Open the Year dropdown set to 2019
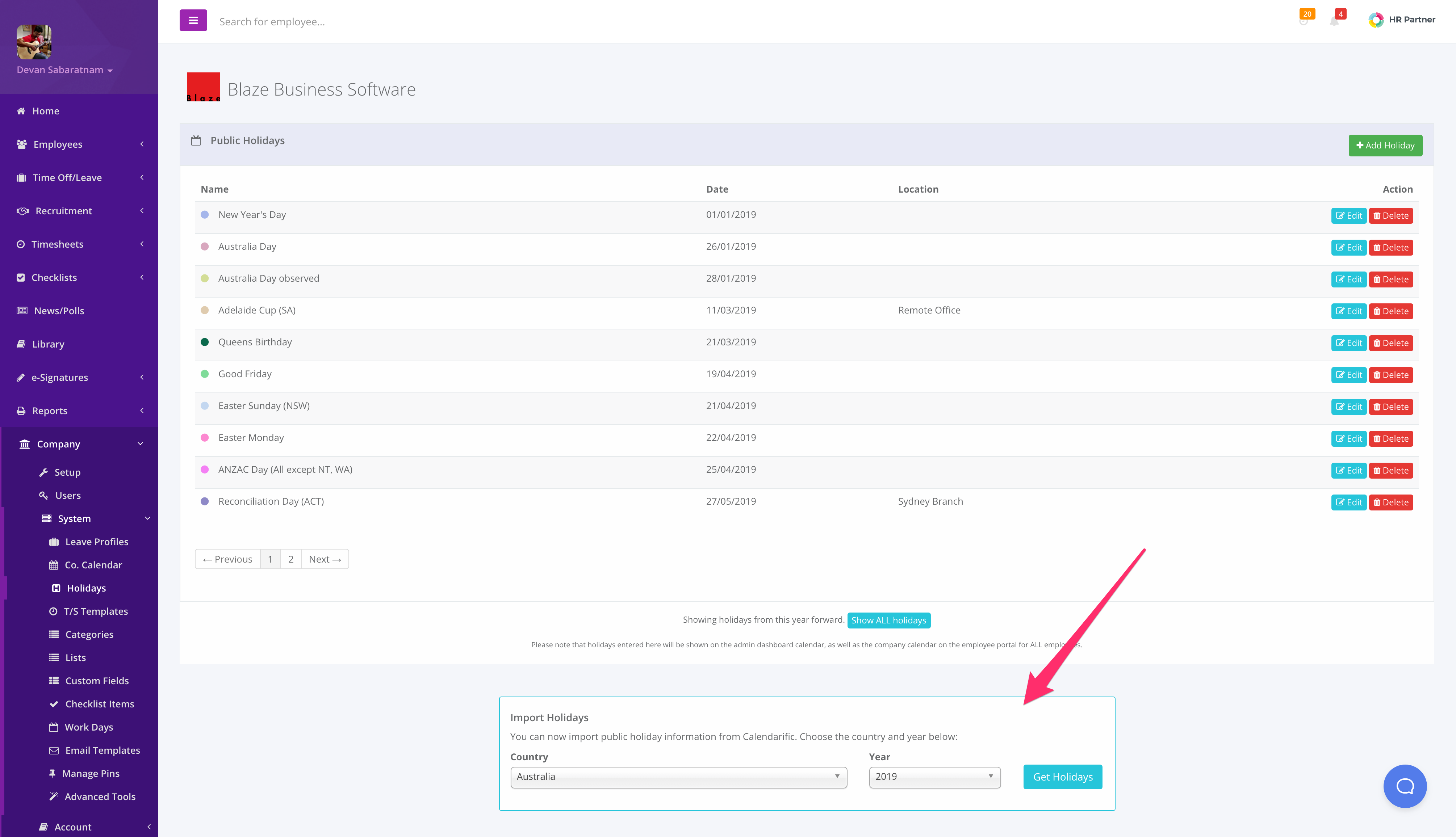Image resolution: width=1456 pixels, height=837 pixels. point(934,777)
